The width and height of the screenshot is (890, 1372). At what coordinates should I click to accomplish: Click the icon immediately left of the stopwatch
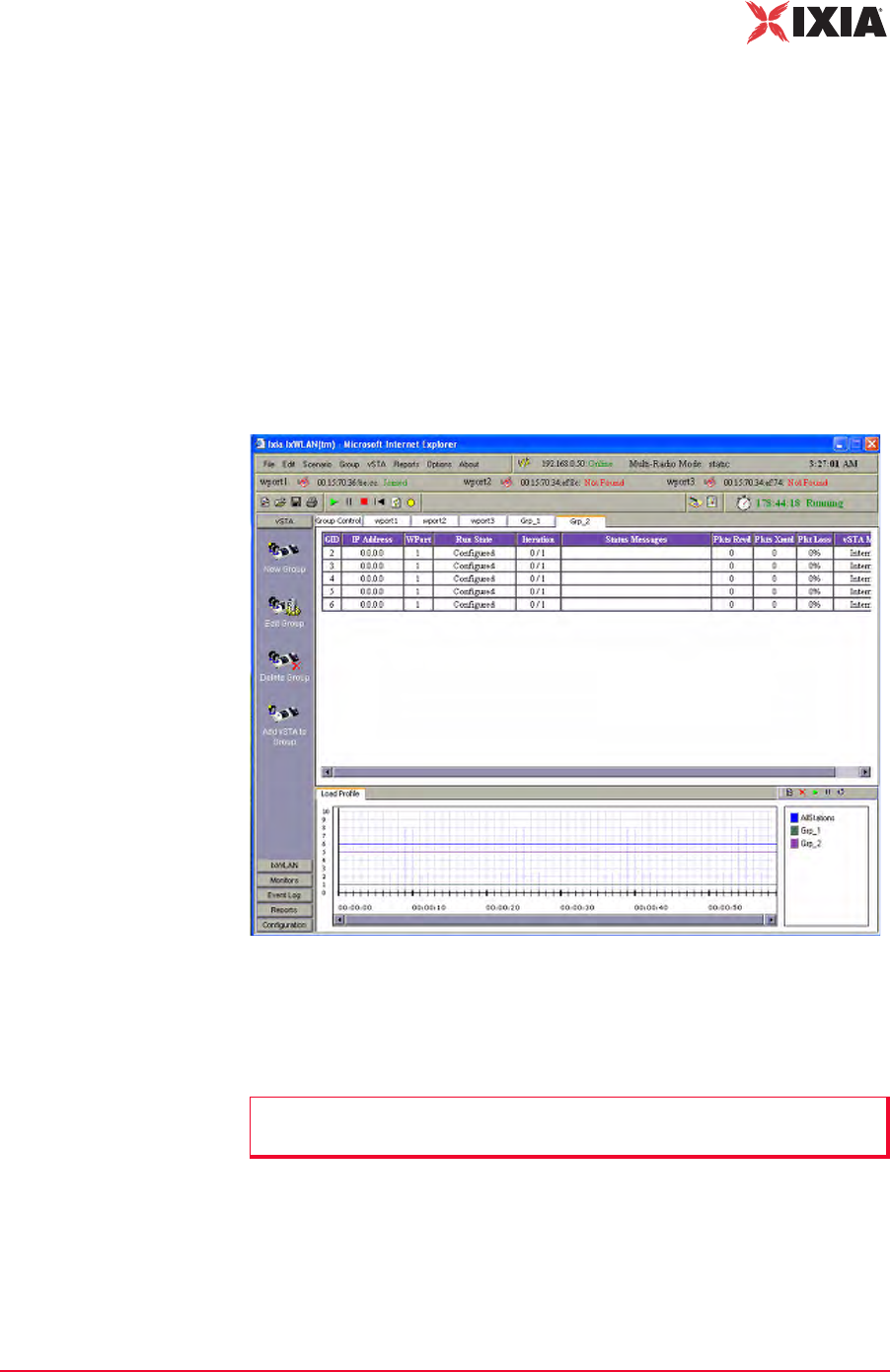click(712, 502)
